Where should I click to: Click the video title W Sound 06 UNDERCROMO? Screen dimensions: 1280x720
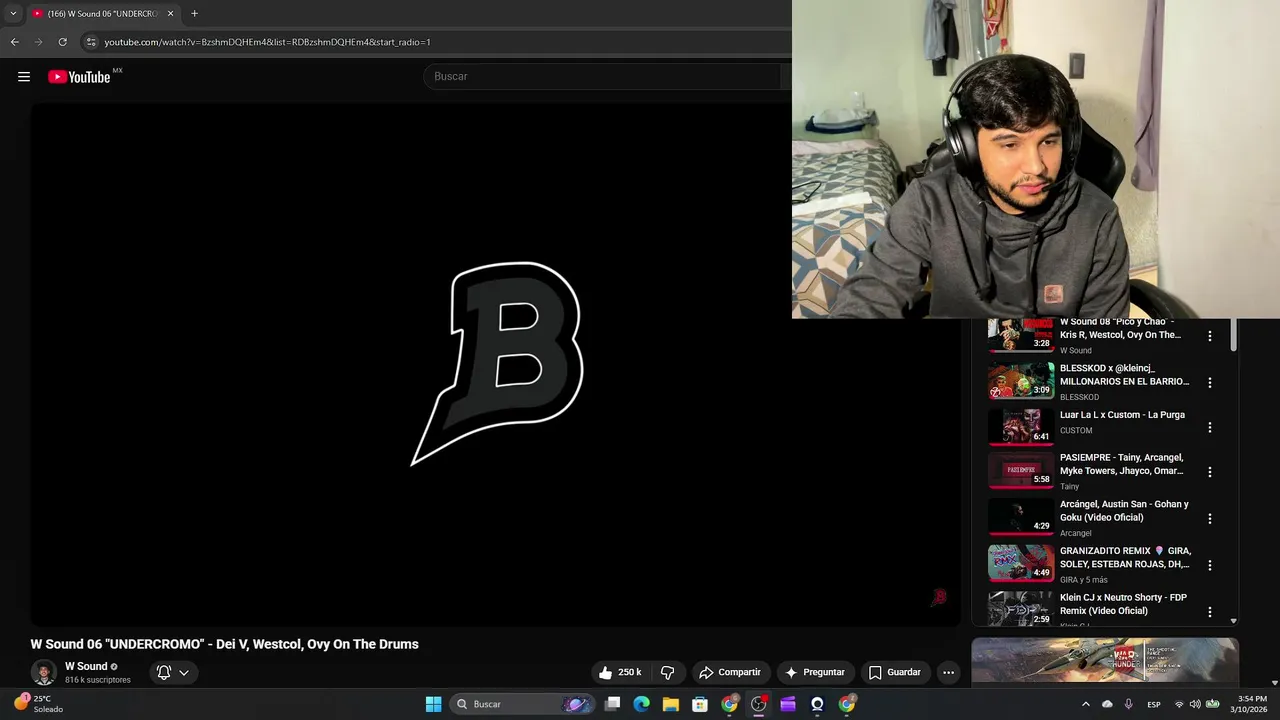coord(225,644)
